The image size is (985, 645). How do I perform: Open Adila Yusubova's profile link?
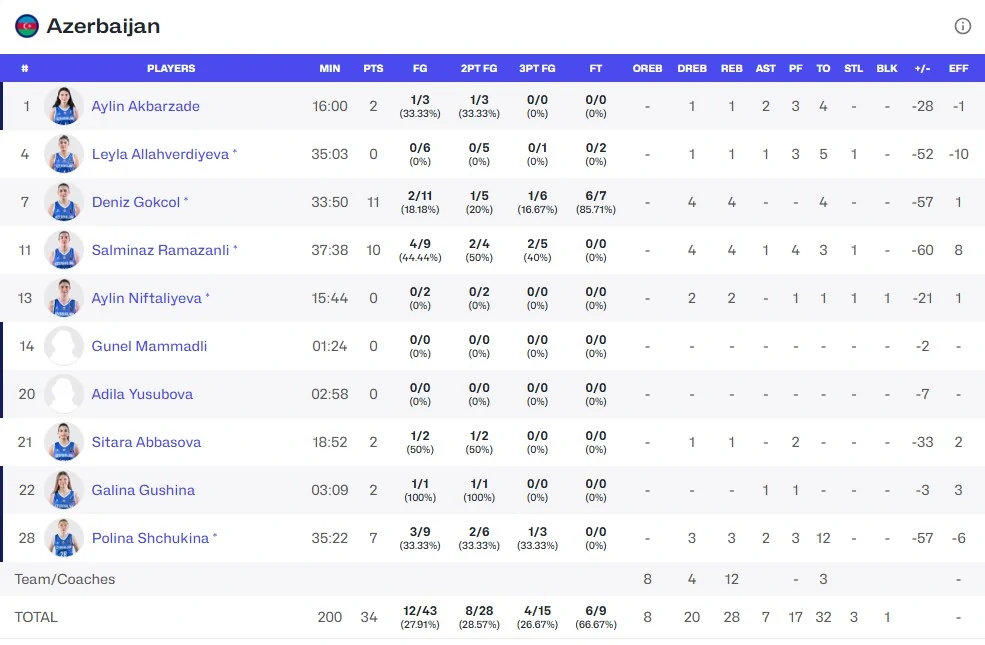pos(142,394)
